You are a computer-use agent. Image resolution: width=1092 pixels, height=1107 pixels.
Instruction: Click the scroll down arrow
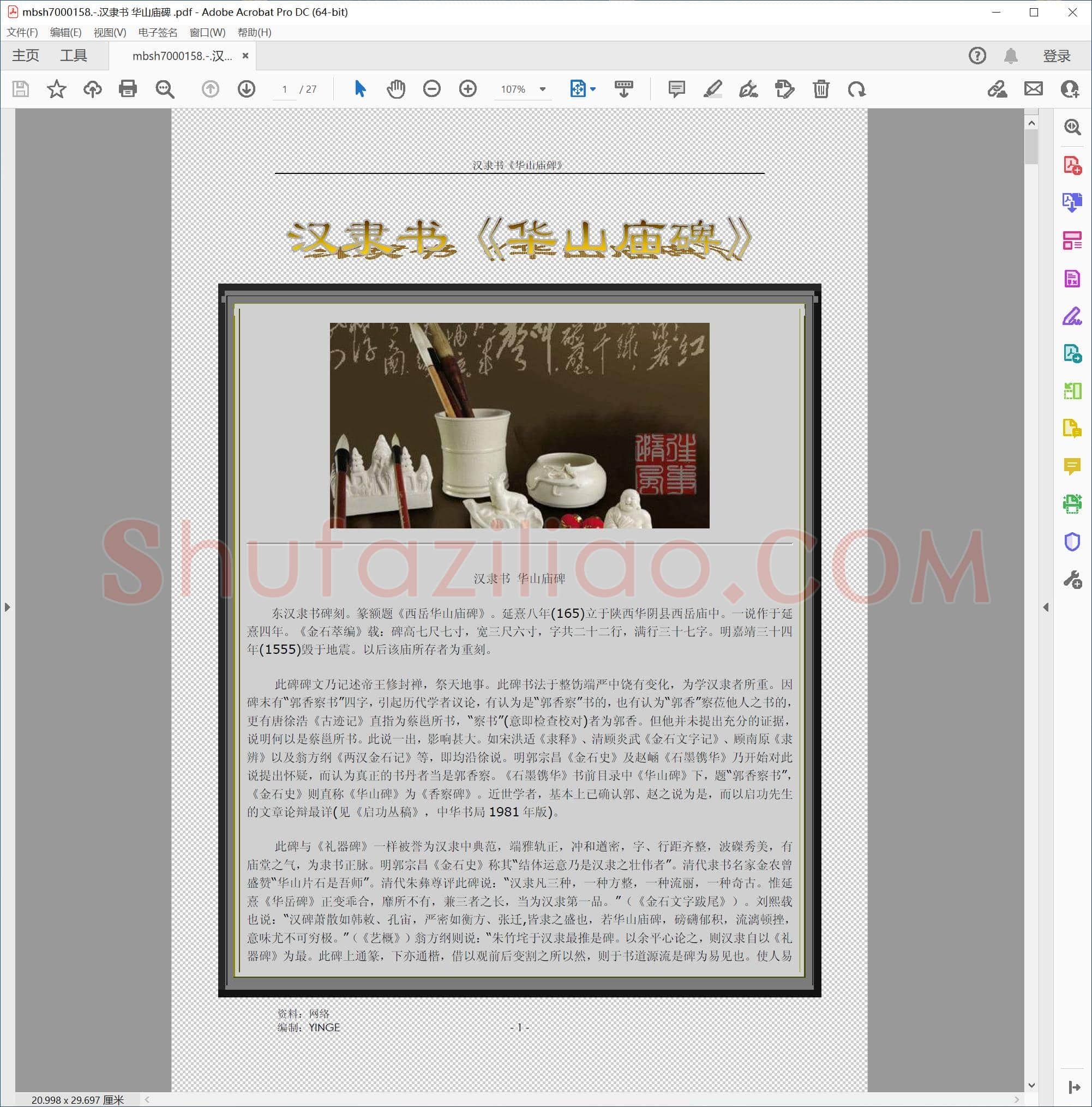click(1031, 1085)
